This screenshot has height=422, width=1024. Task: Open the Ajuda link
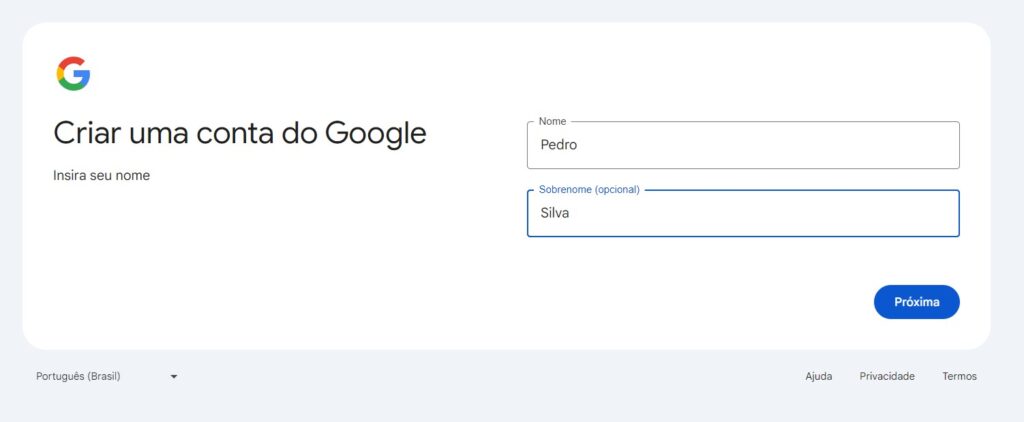(818, 376)
